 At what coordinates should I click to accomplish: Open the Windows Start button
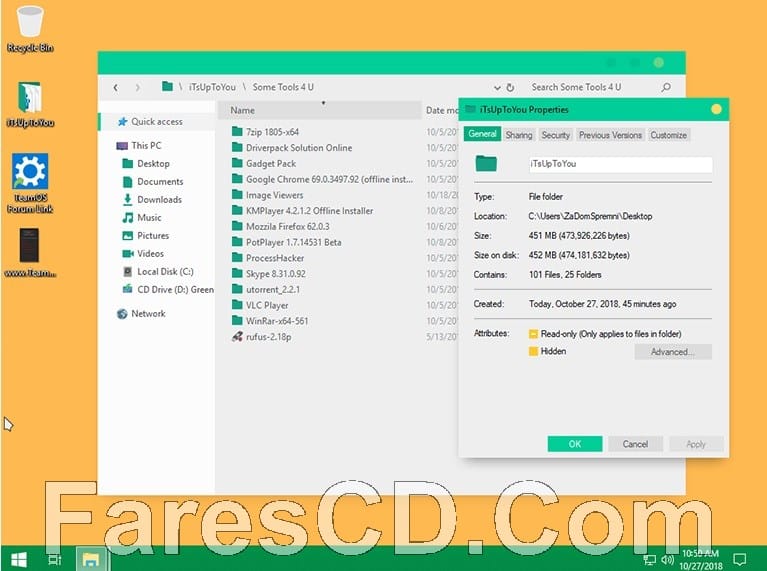(19, 559)
